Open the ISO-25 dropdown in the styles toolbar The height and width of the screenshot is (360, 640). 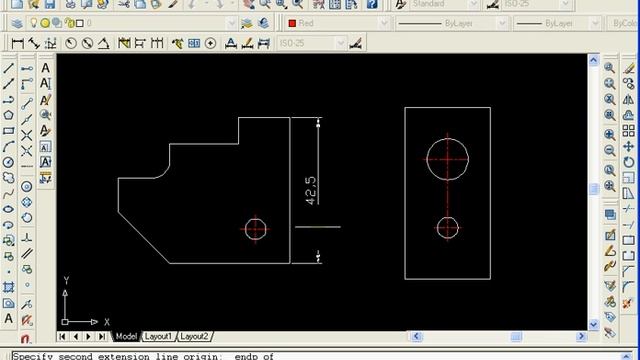tap(565, 4)
